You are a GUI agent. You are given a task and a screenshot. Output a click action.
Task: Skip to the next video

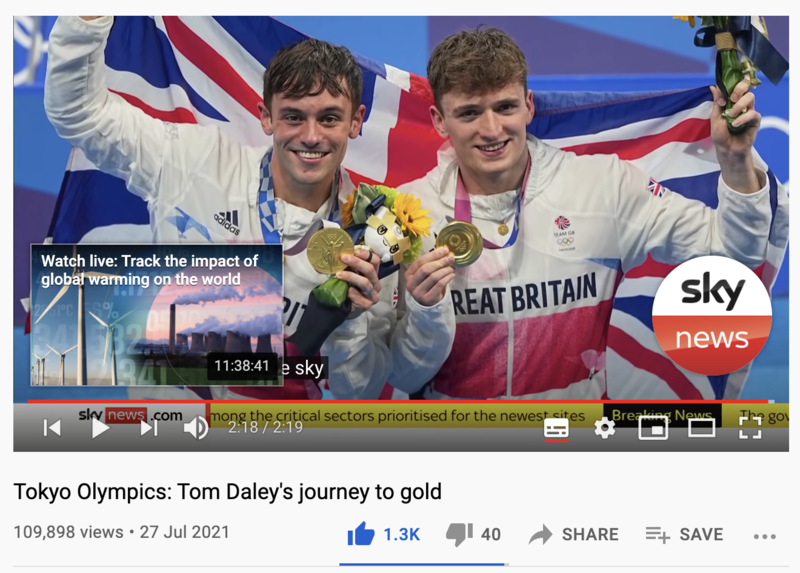(148, 428)
